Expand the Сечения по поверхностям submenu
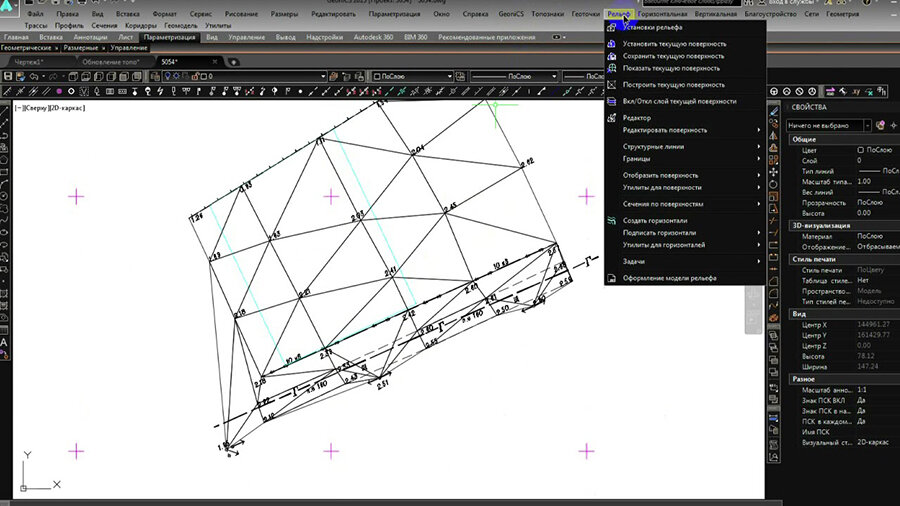The image size is (900, 506). (x=685, y=204)
